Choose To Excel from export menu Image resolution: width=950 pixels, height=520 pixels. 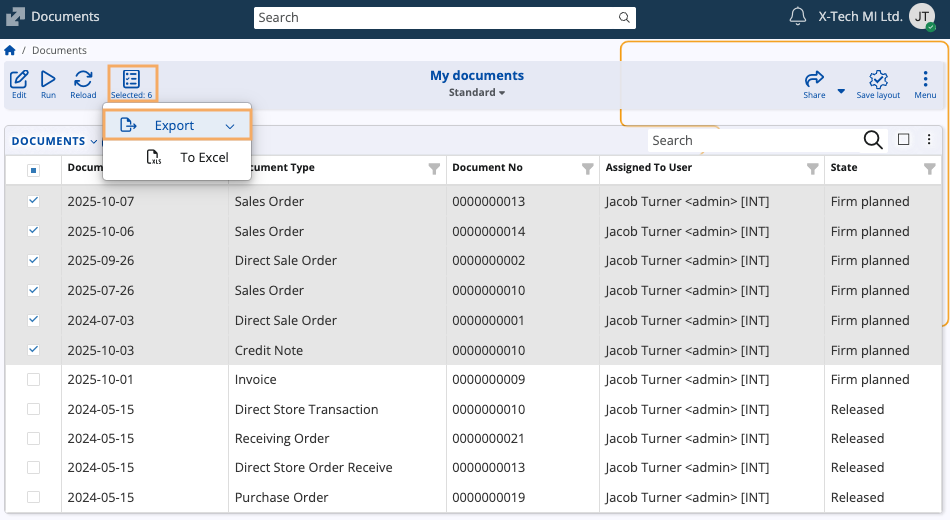click(x=204, y=158)
